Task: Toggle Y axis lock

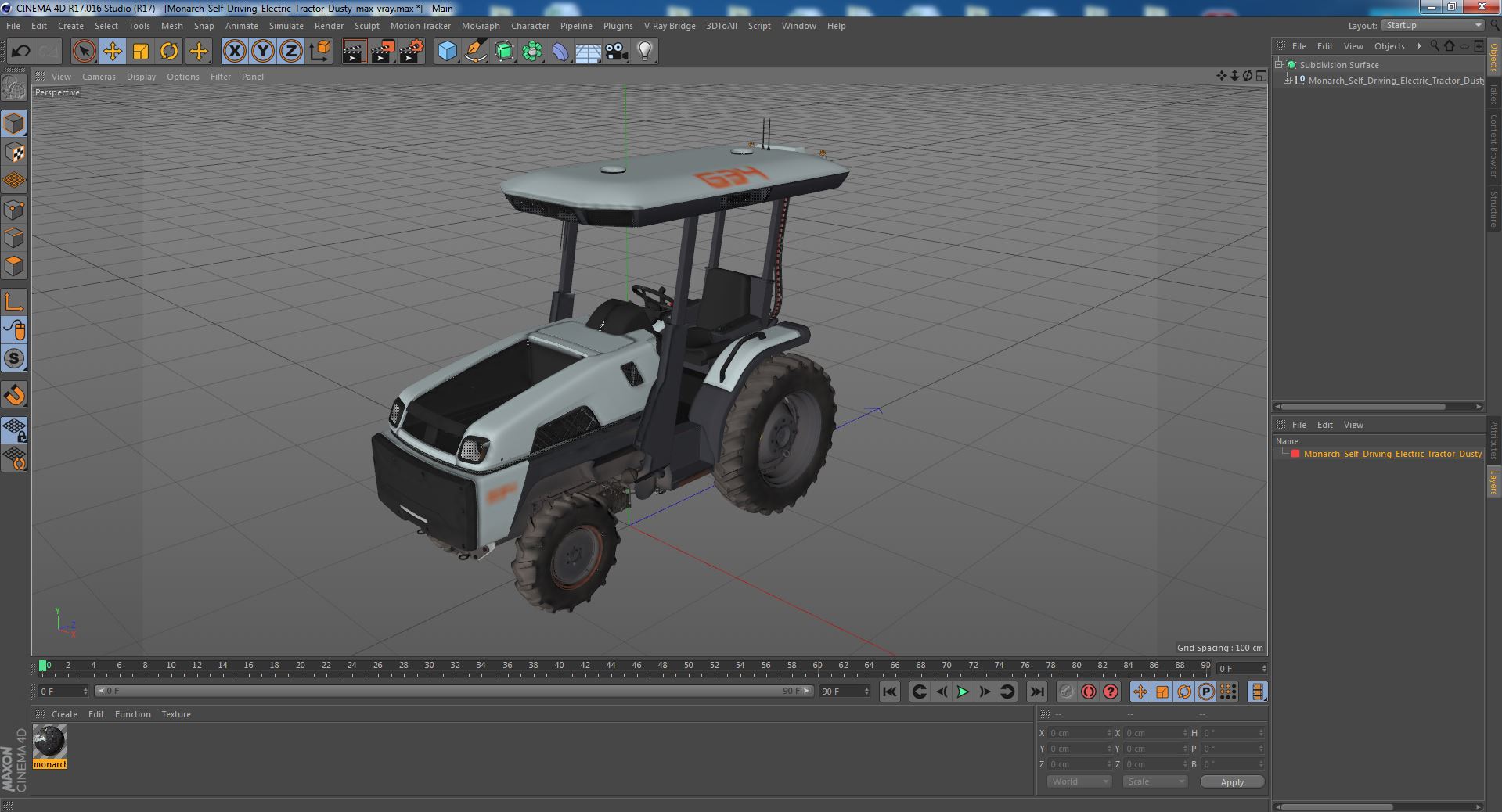Action: pos(263,52)
